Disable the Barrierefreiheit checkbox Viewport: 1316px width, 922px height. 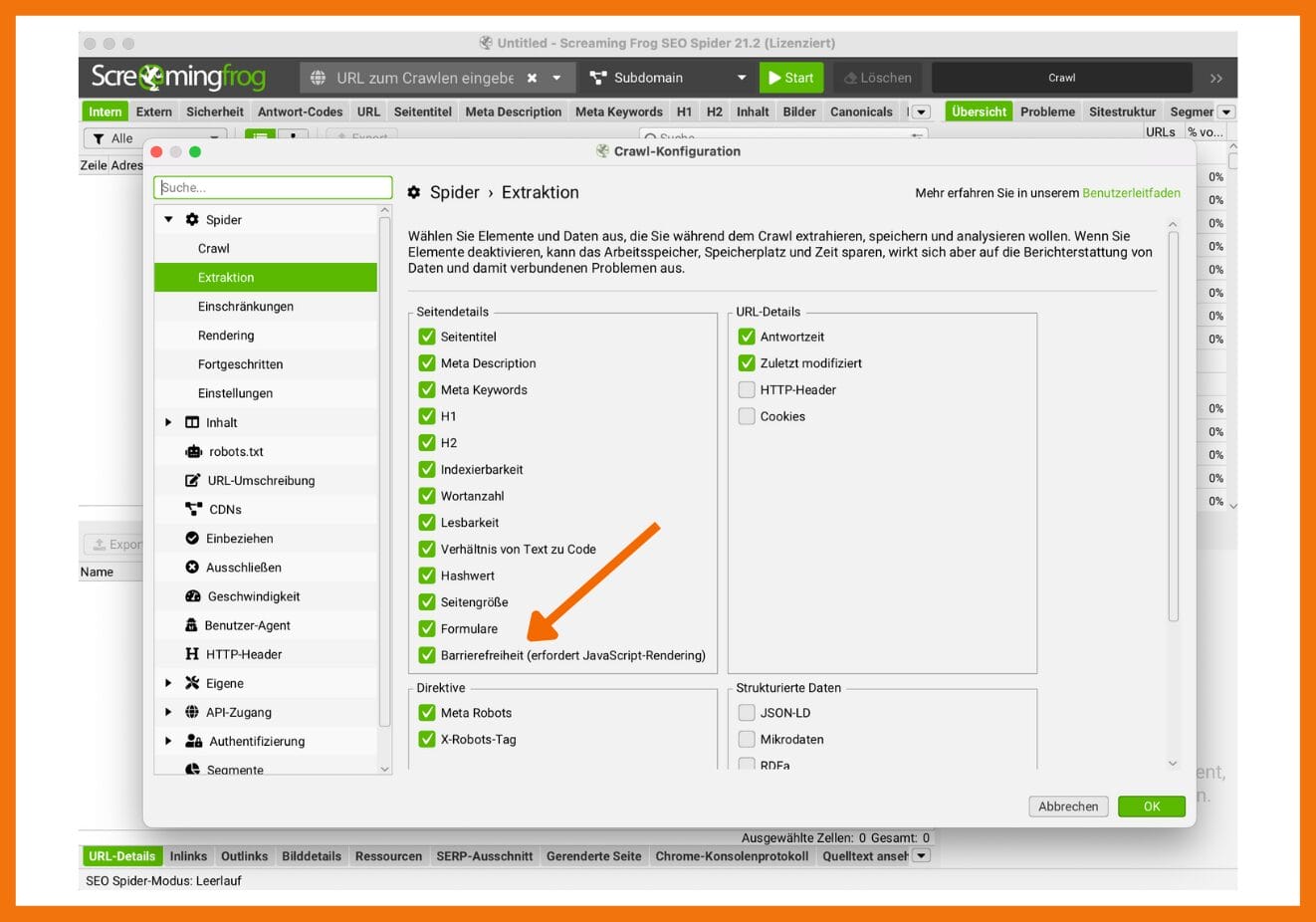[427, 655]
